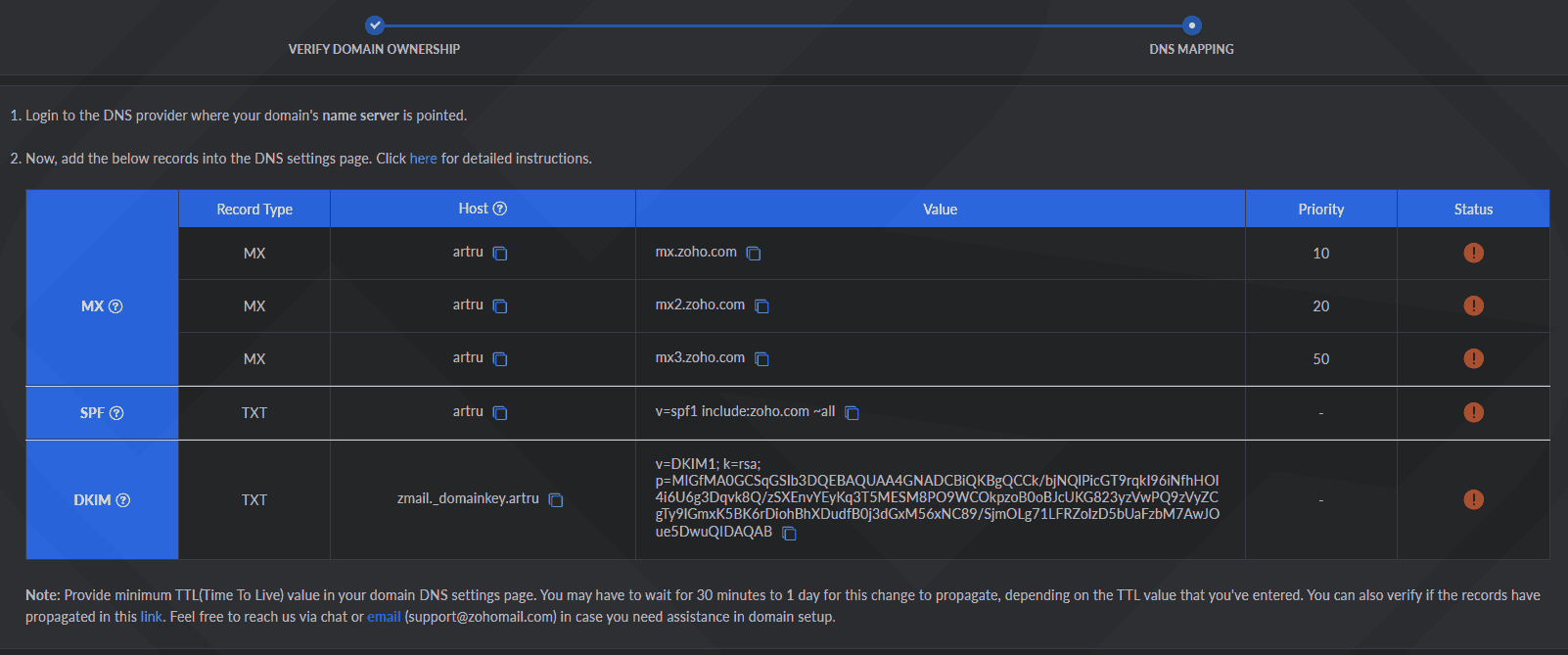
Task: Click the mx.zoho.com value text
Action: 696,252
